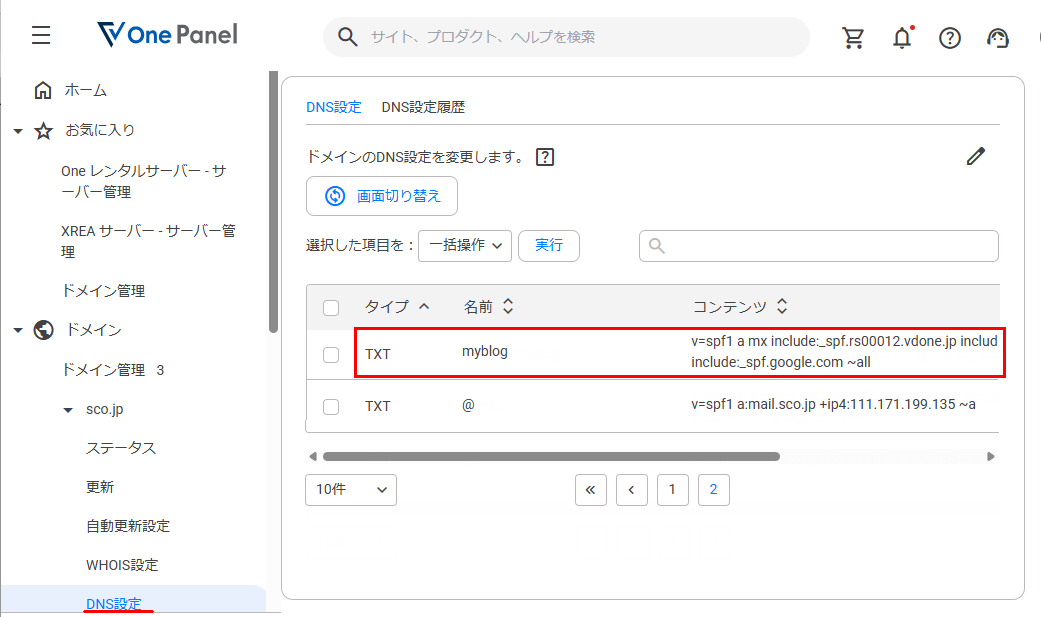The image size is (1041, 617).
Task: Go to previous page button
Action: (x=631, y=490)
